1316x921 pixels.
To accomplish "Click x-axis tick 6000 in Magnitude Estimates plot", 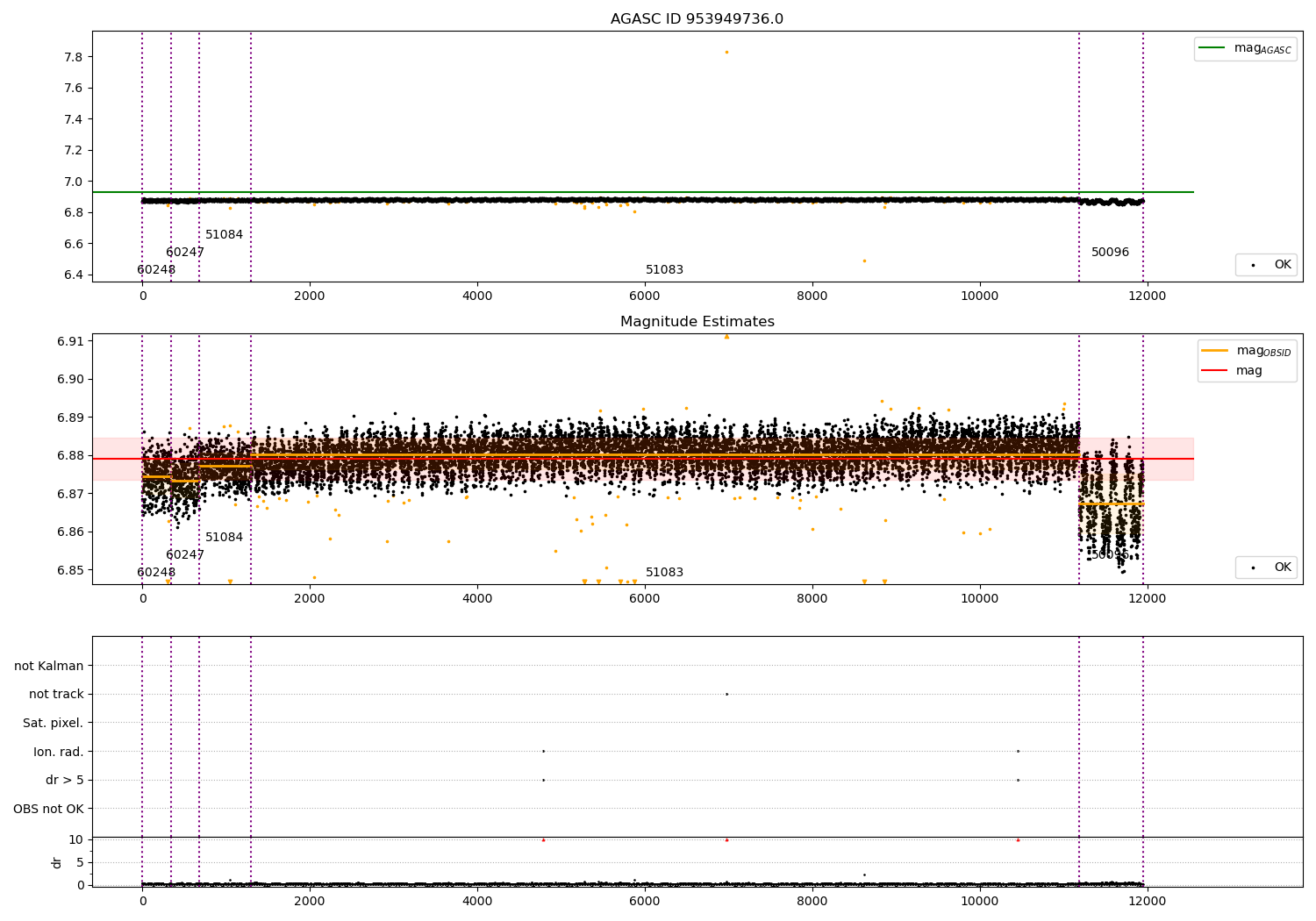I will (645, 599).
